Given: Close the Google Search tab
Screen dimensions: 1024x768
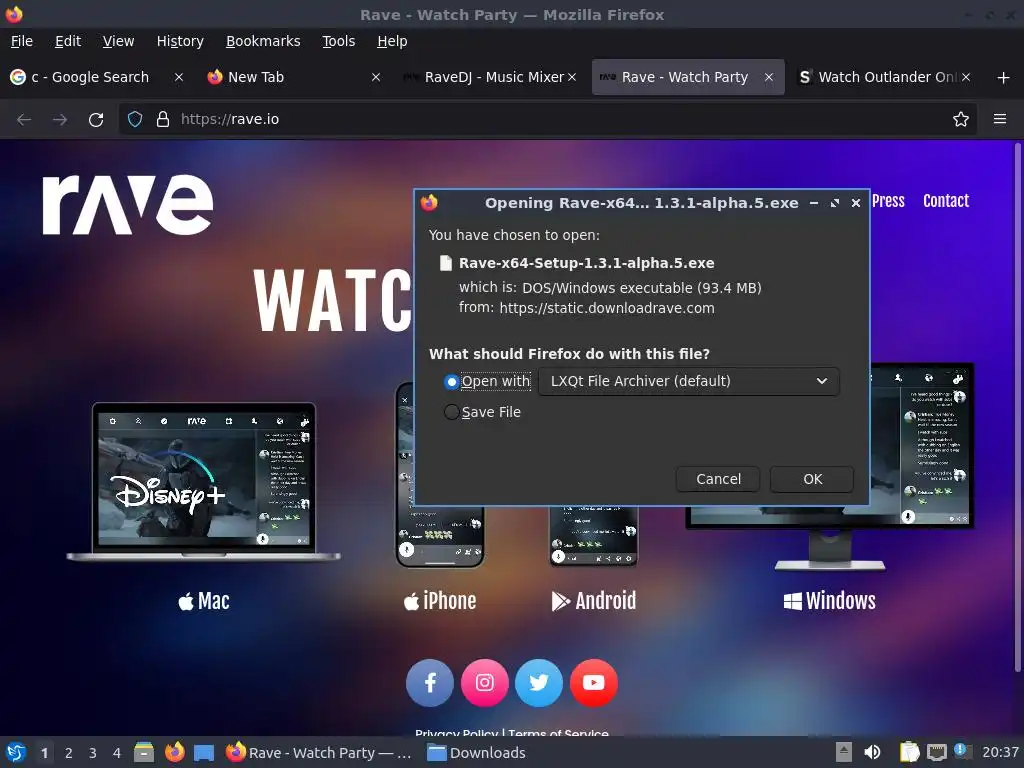Looking at the screenshot, I should point(178,77).
